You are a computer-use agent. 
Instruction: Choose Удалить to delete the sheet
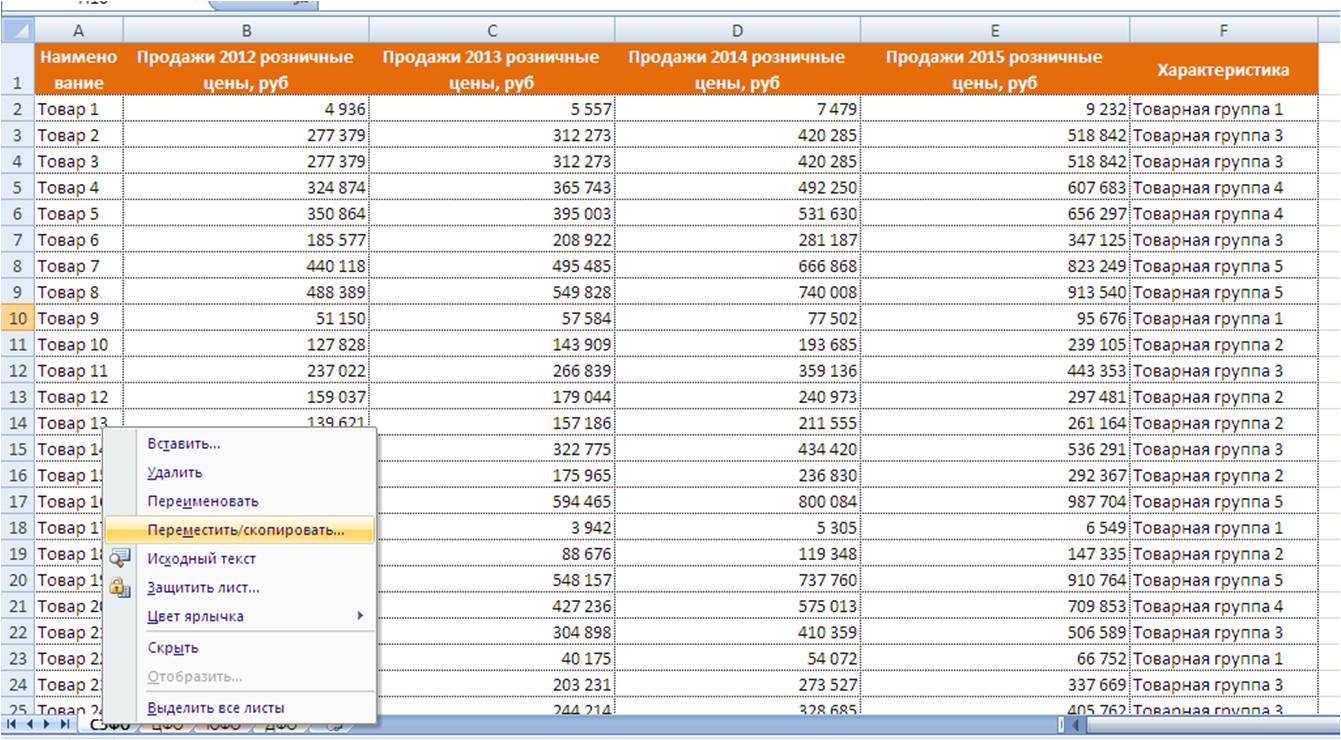coord(175,472)
